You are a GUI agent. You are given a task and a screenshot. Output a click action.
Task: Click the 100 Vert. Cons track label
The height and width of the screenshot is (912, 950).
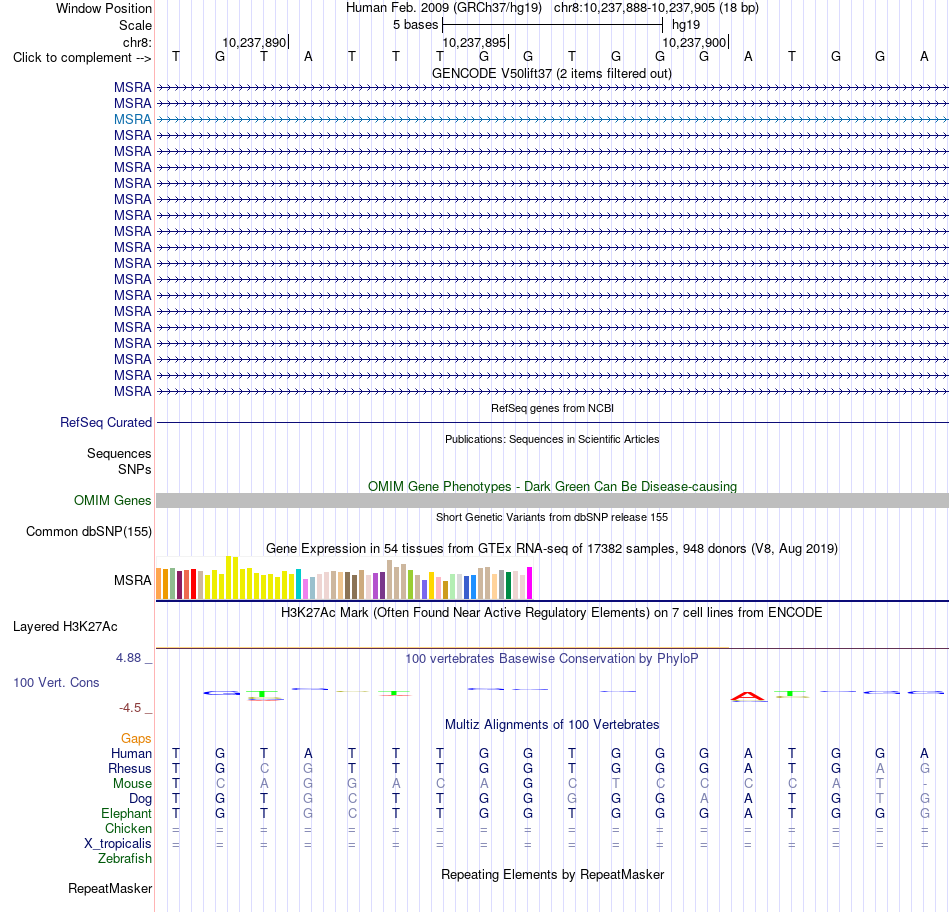[x=56, y=682]
